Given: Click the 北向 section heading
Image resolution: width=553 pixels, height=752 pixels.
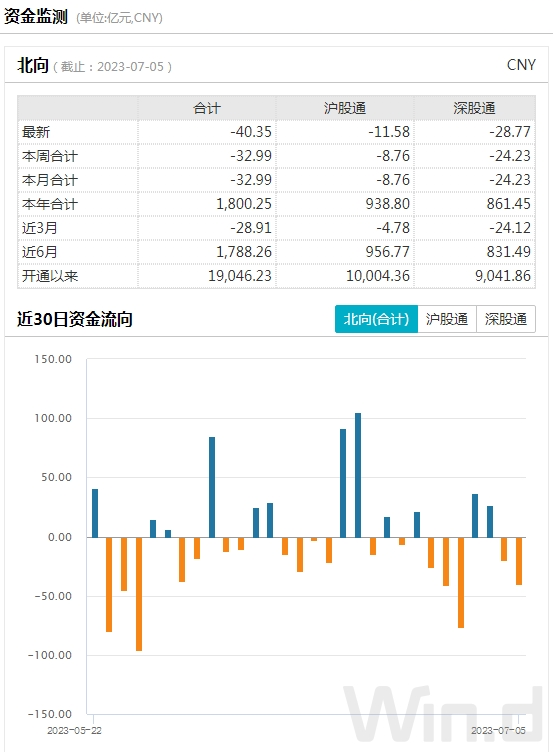Looking at the screenshot, I should [x=33, y=65].
